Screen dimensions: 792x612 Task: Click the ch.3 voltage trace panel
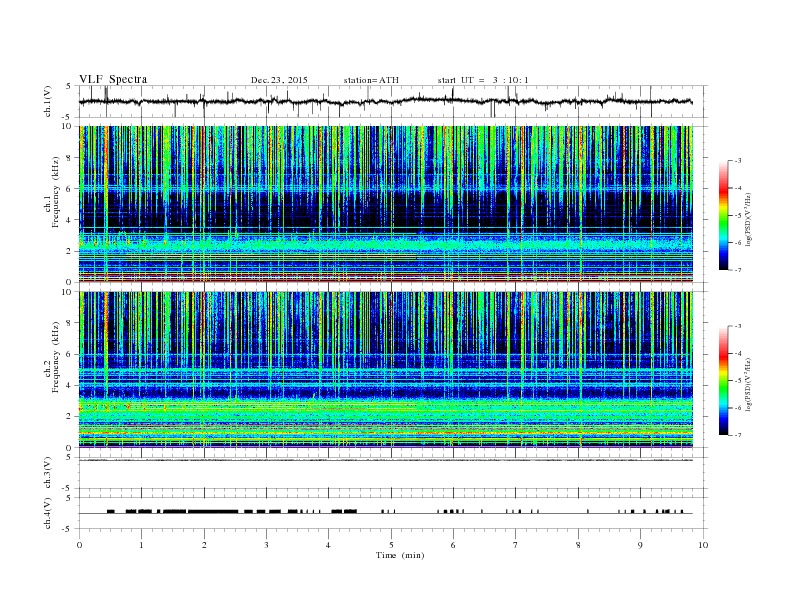[392, 473]
